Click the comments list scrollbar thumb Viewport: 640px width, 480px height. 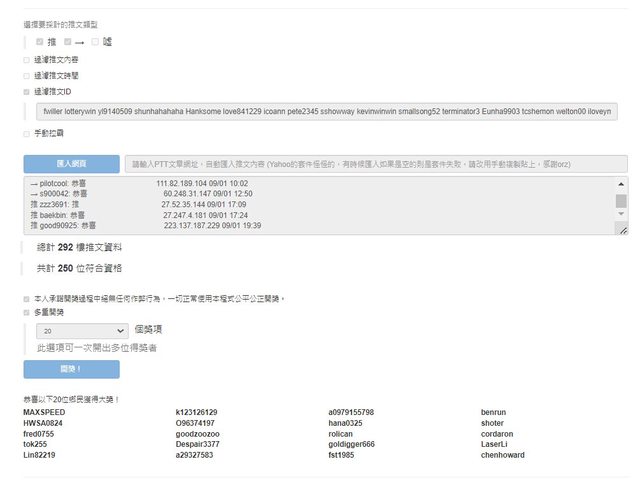(621, 199)
